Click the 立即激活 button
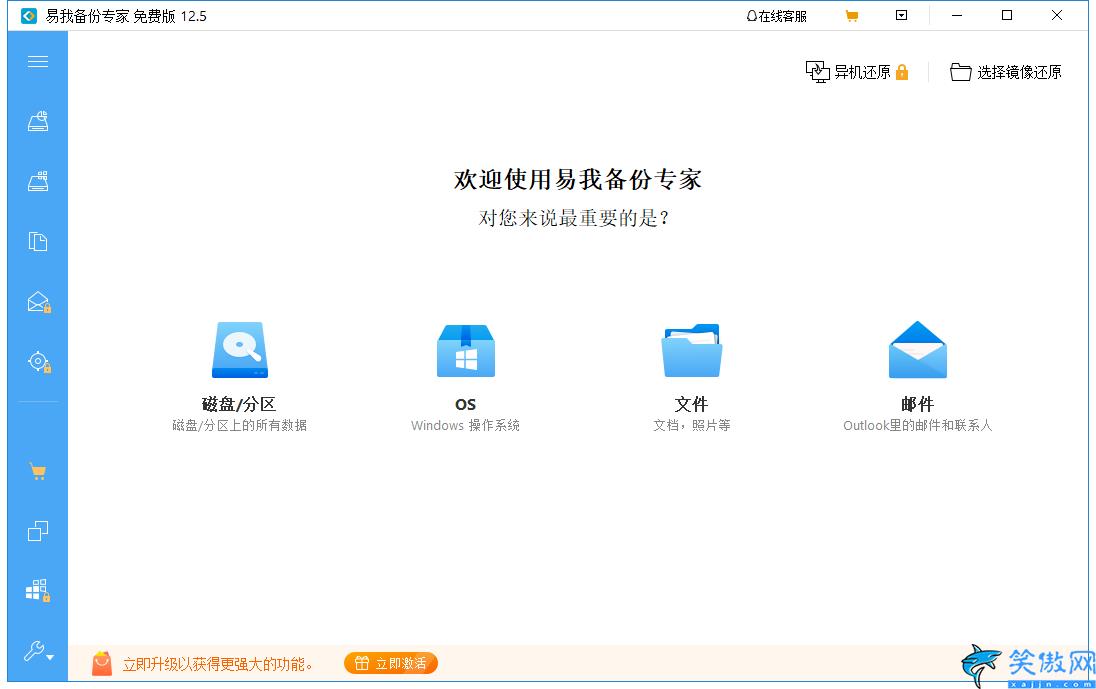The image size is (1096, 689). 391,663
